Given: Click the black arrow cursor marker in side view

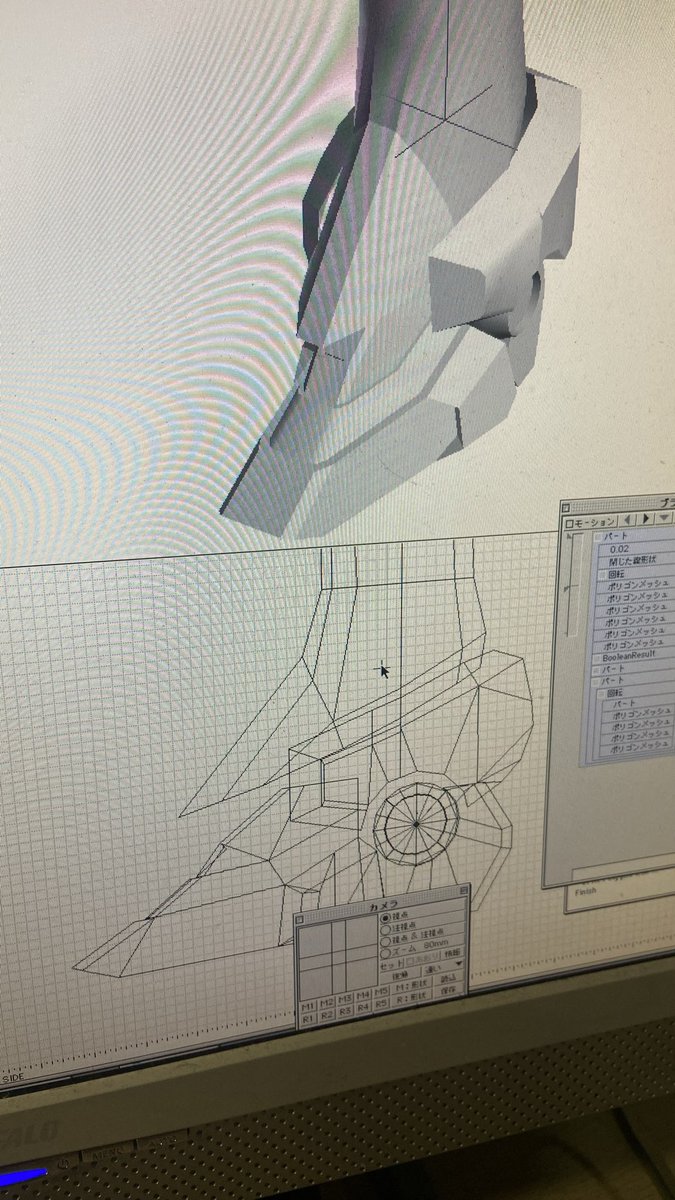Looking at the screenshot, I should pyautogui.click(x=383, y=670).
